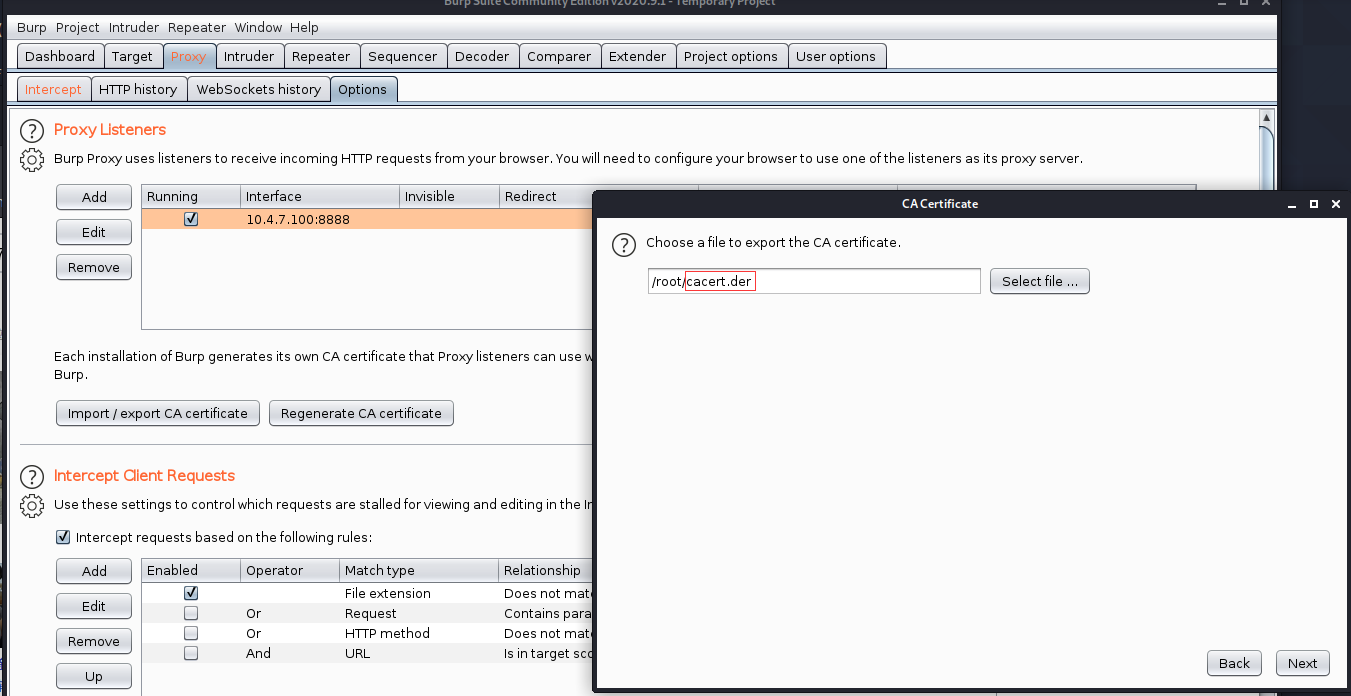This screenshot has height=696, width=1351.
Task: Open the Intruder menu
Action: click(133, 27)
